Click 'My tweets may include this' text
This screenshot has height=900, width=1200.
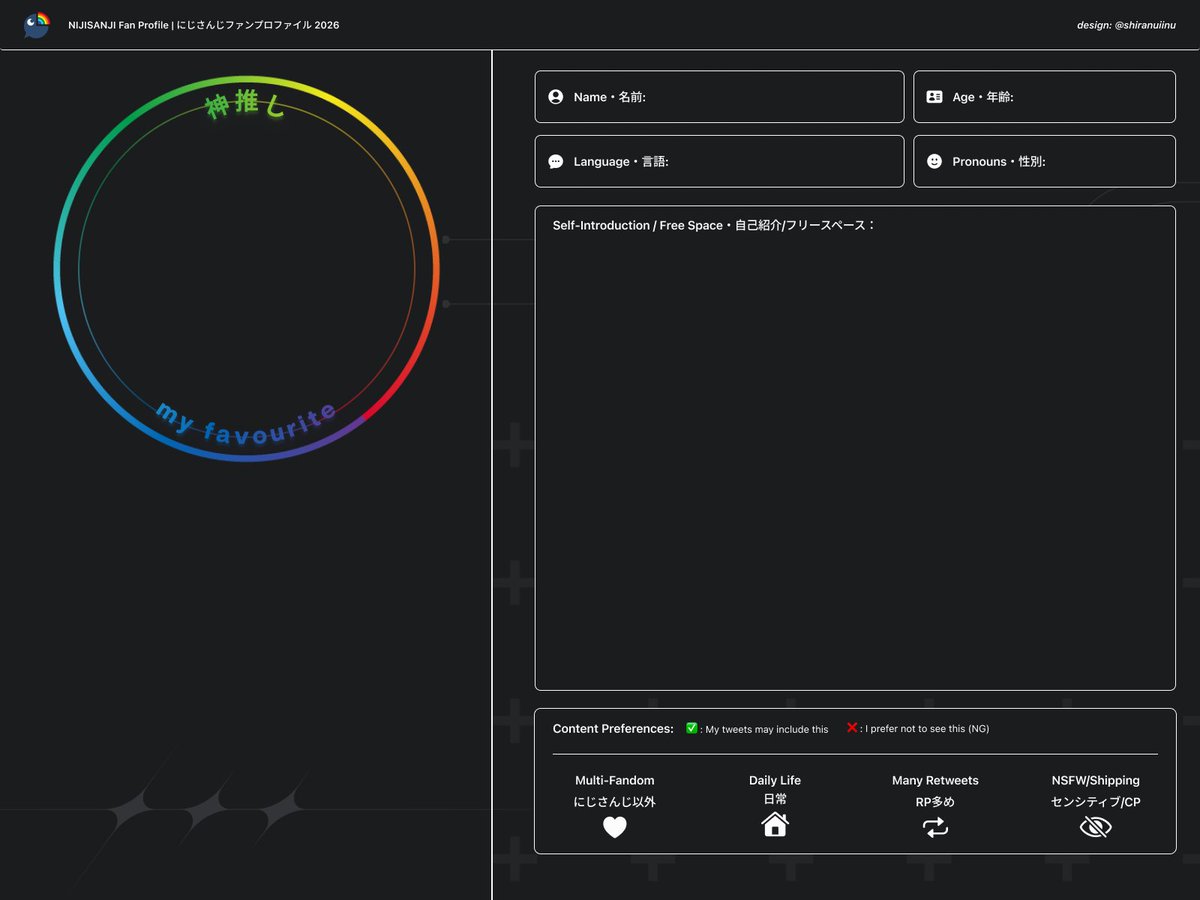click(x=767, y=730)
